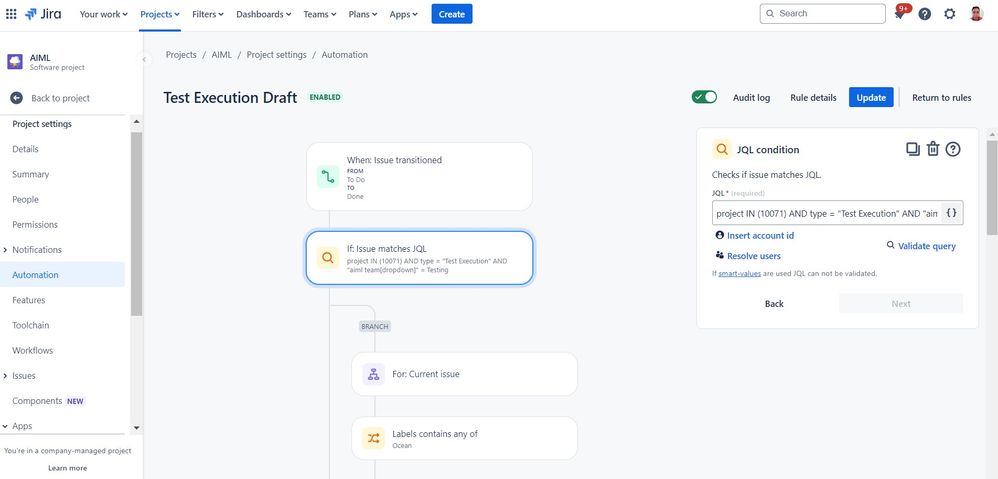
Task: Collapse the Apps sidebar section
Action: click(x=5, y=426)
